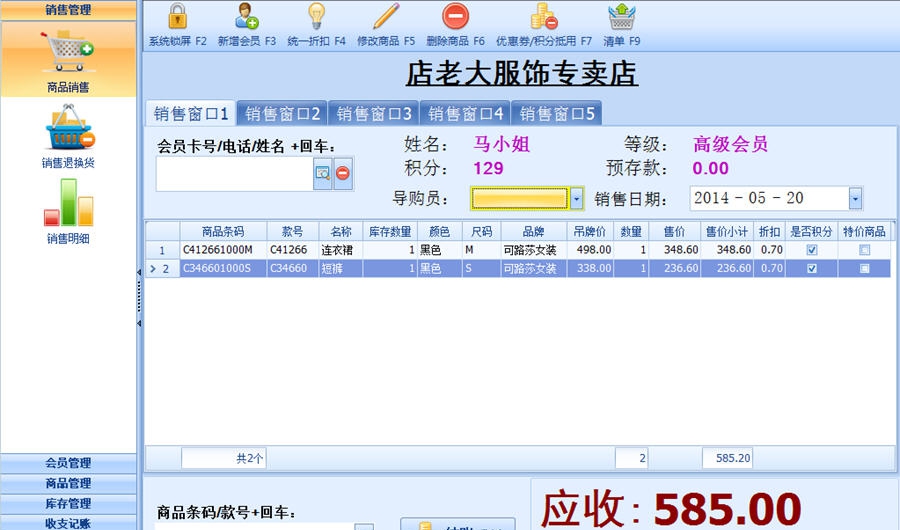Select barcode cell C412661000M
The image size is (900, 530).
[x=223, y=250]
